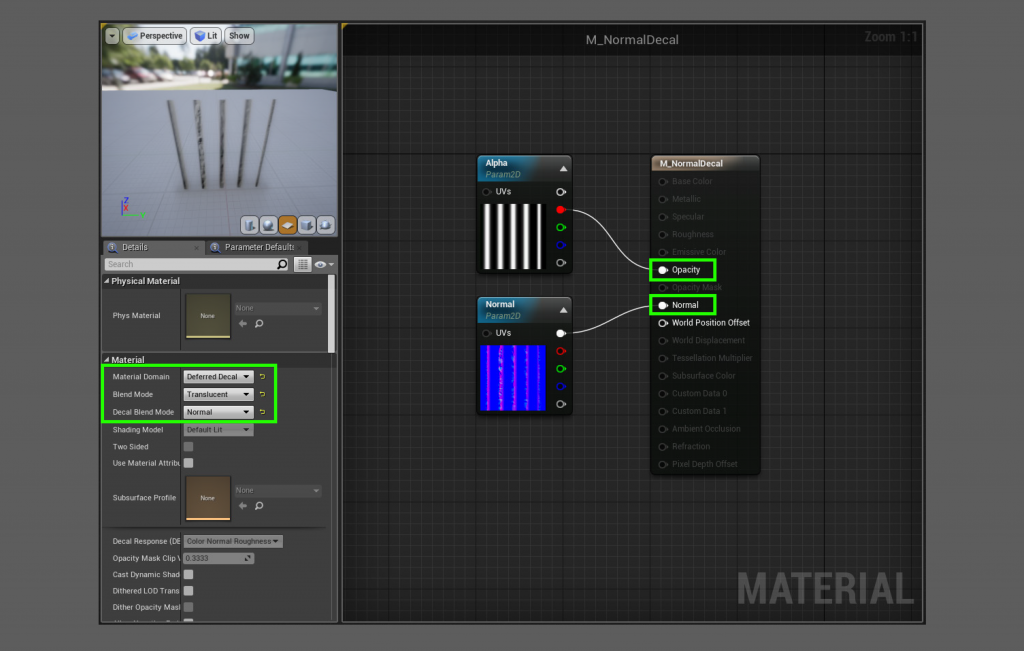Viewport: 1024px width, 651px height.
Task: Reset Blend Mode to default
Action: point(263,394)
